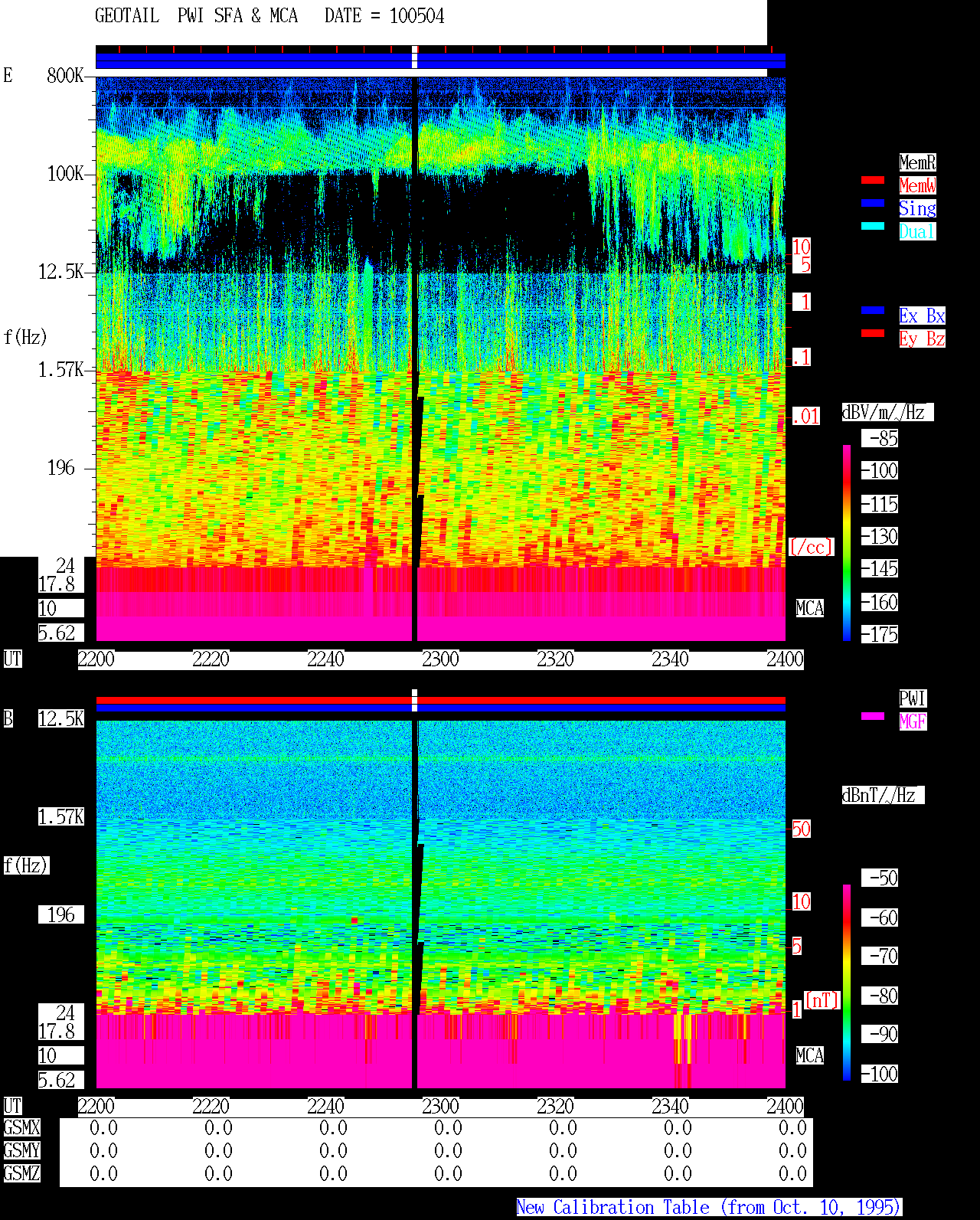The width and height of the screenshot is (980, 1220).
Task: Click the GSMX row label
Action: [21, 1128]
